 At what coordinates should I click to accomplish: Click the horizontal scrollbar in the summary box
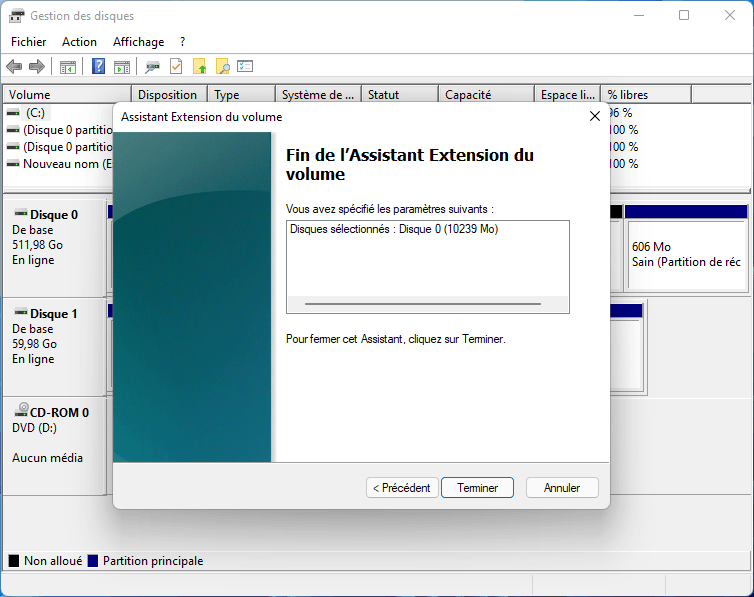click(x=422, y=303)
